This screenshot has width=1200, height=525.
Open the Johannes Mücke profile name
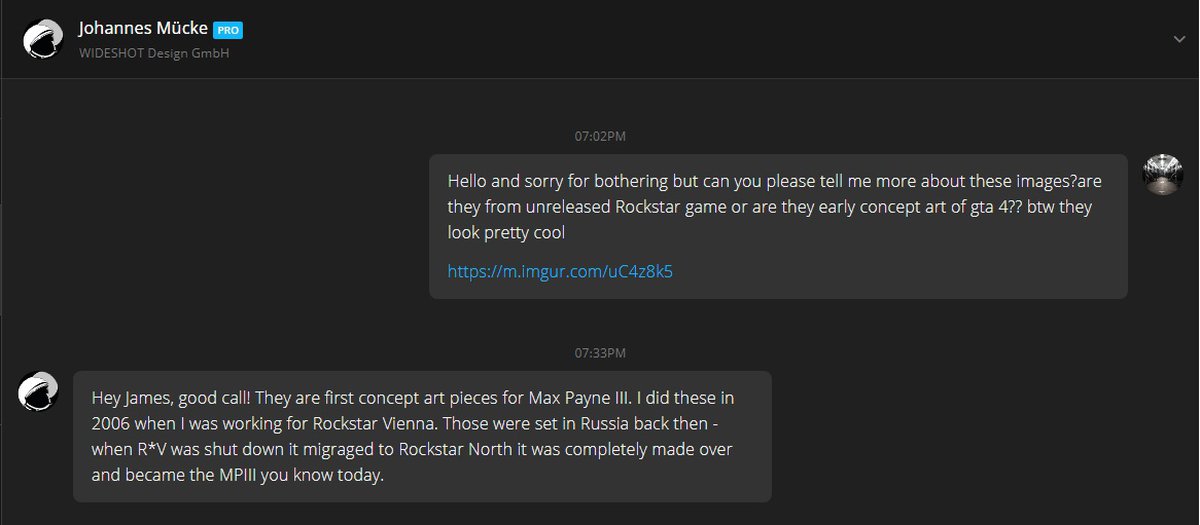point(142,30)
